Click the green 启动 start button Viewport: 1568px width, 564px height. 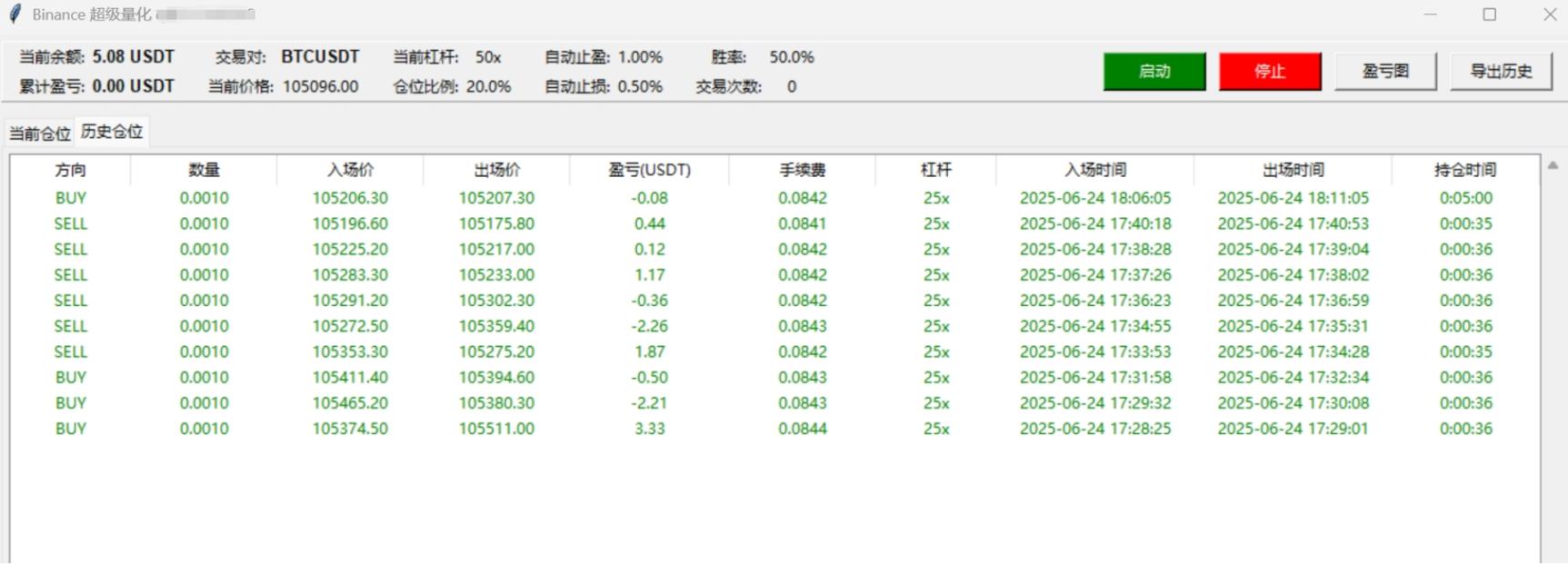click(x=1154, y=71)
